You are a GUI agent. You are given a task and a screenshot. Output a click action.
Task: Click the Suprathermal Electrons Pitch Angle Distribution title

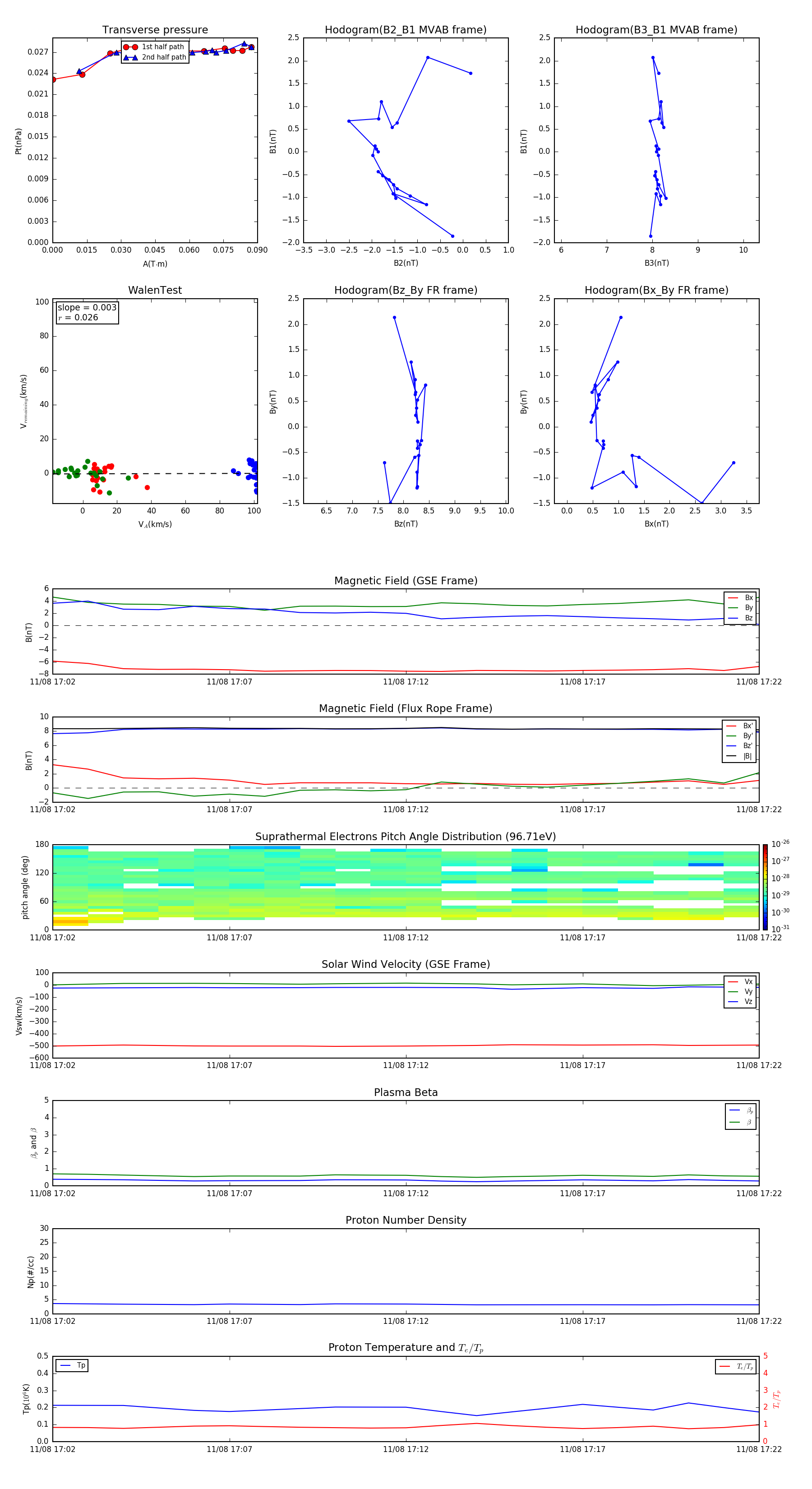[406, 837]
